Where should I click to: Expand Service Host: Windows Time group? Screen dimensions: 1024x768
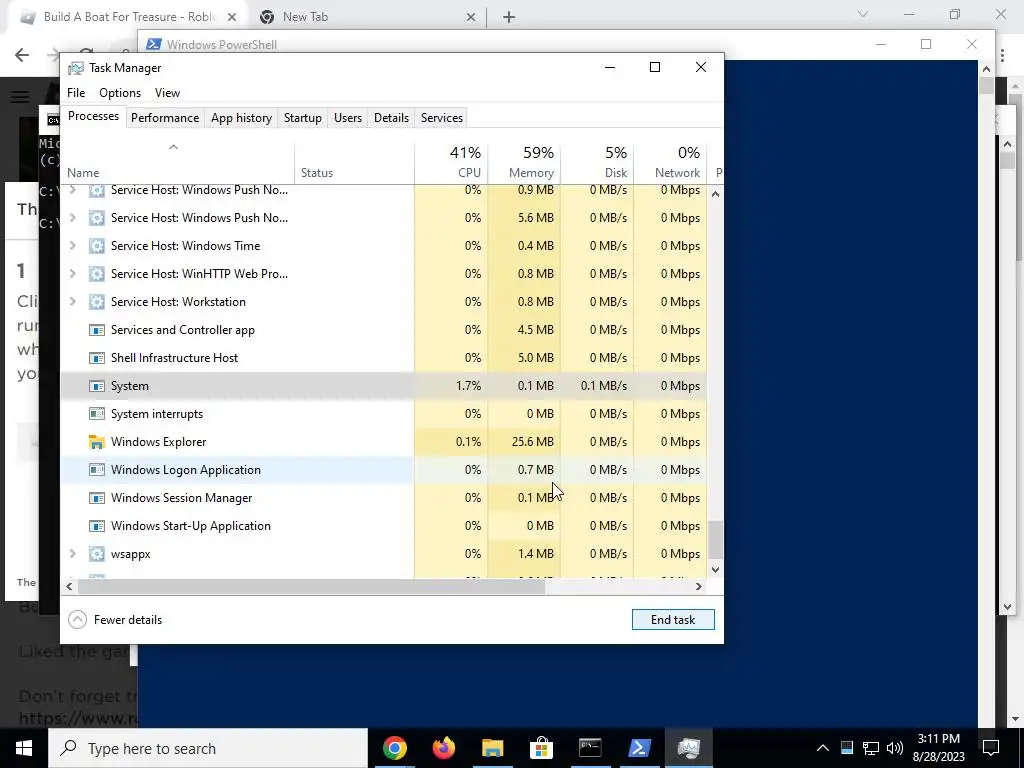pos(72,246)
